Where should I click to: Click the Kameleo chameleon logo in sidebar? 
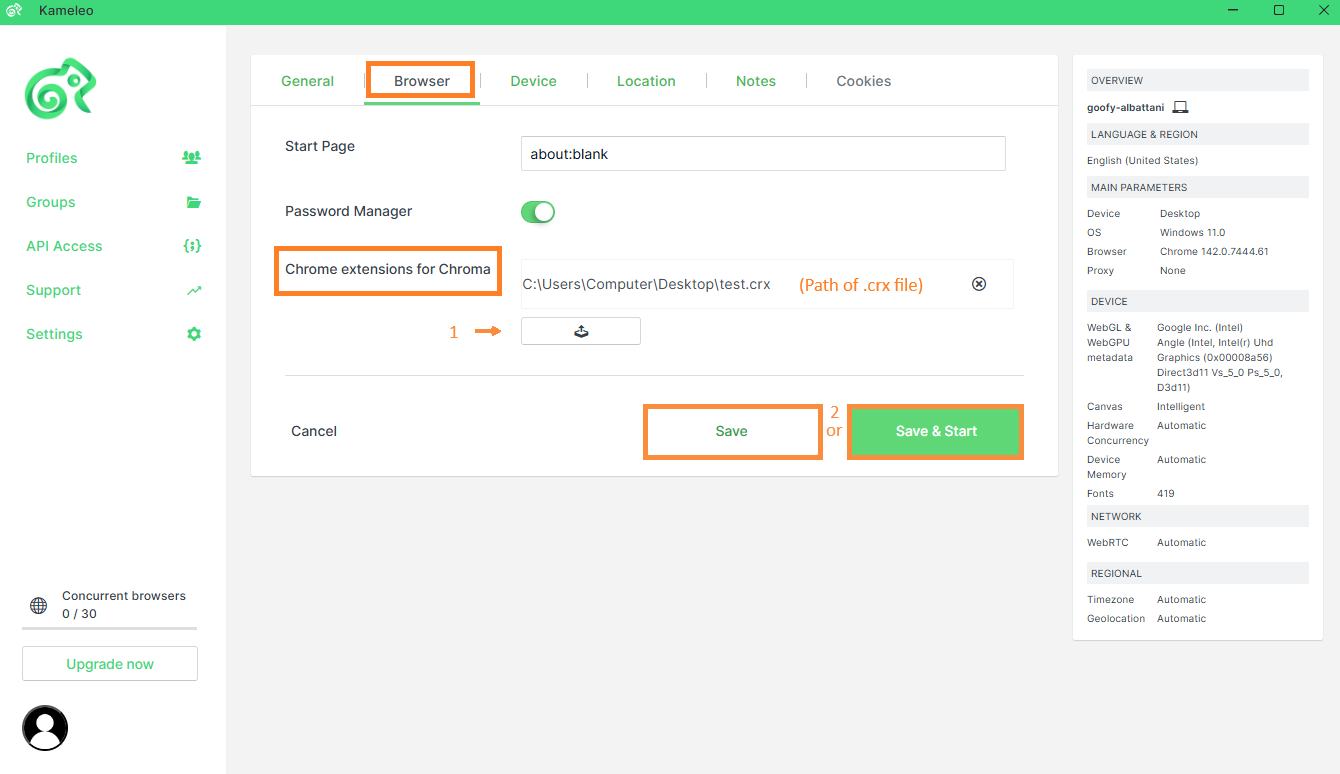(x=60, y=88)
